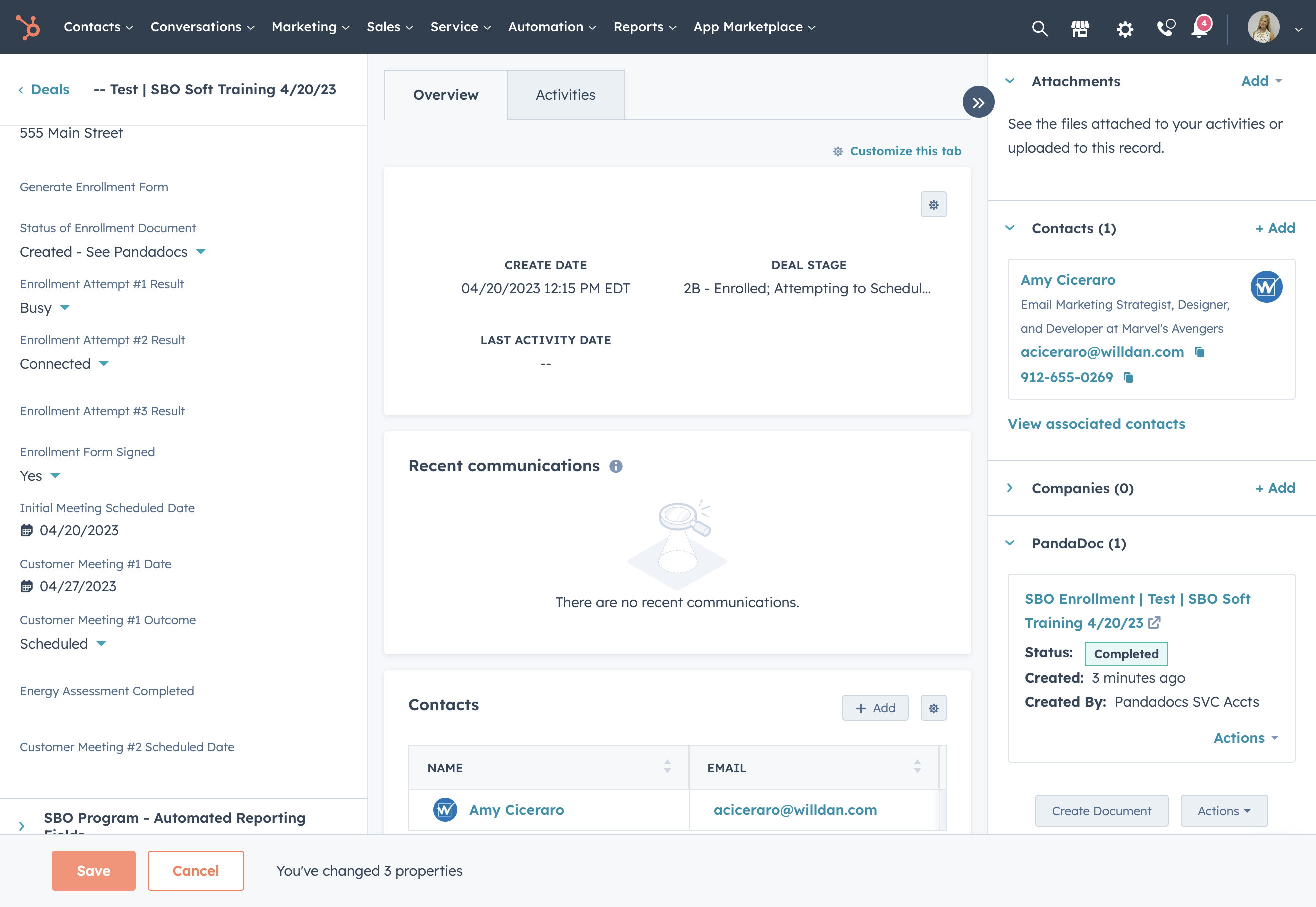
Task: Click the Willdan logo on Amy Ciceraro card
Action: tap(1266, 287)
